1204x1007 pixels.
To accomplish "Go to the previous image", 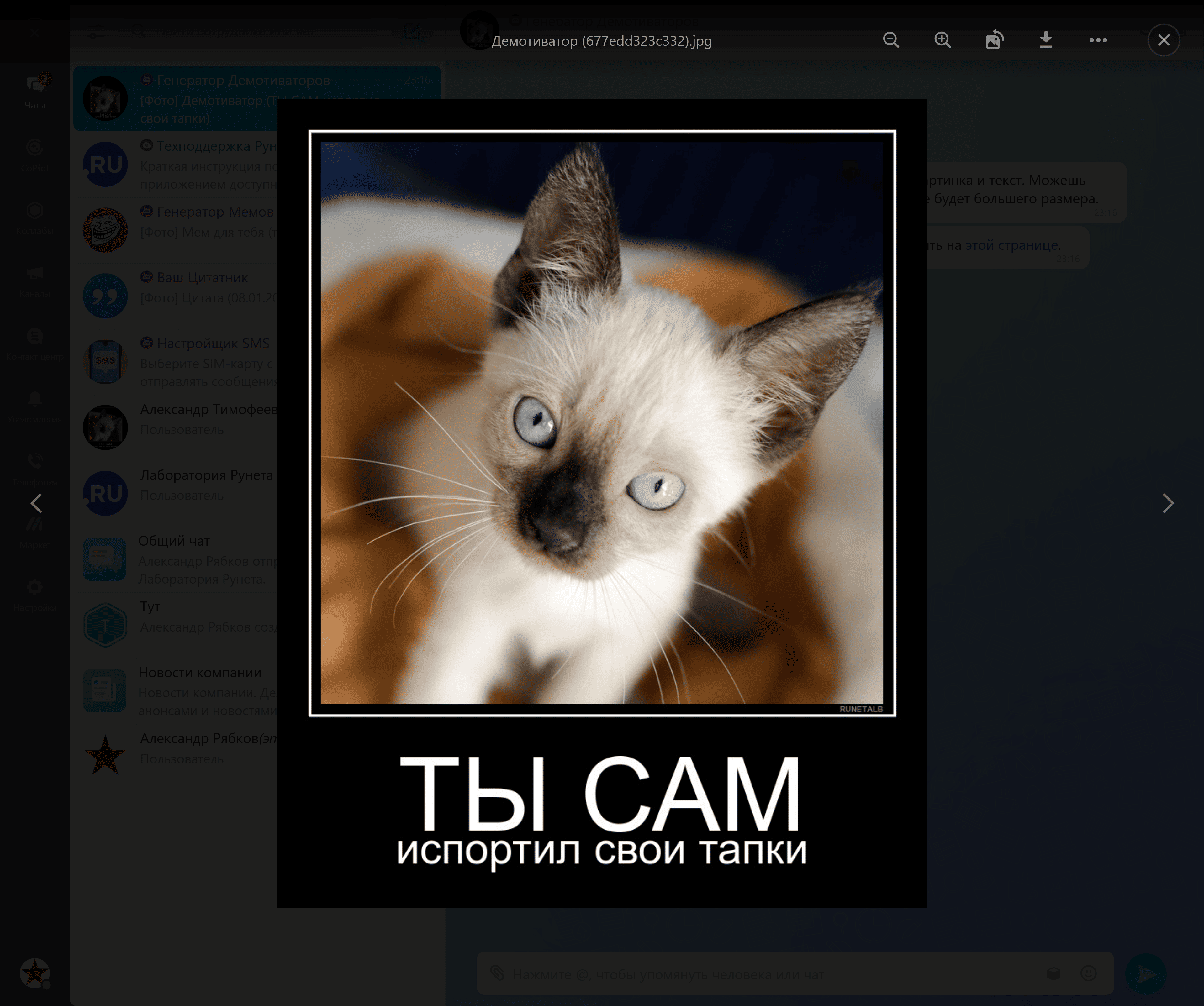I will tap(36, 503).
